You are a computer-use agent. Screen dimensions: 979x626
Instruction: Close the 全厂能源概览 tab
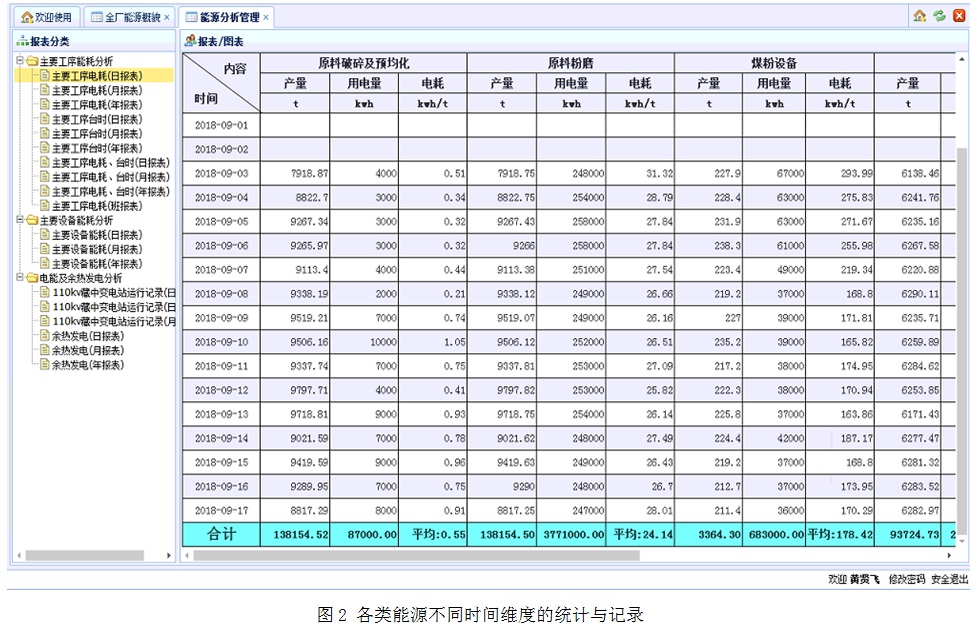(x=166, y=18)
